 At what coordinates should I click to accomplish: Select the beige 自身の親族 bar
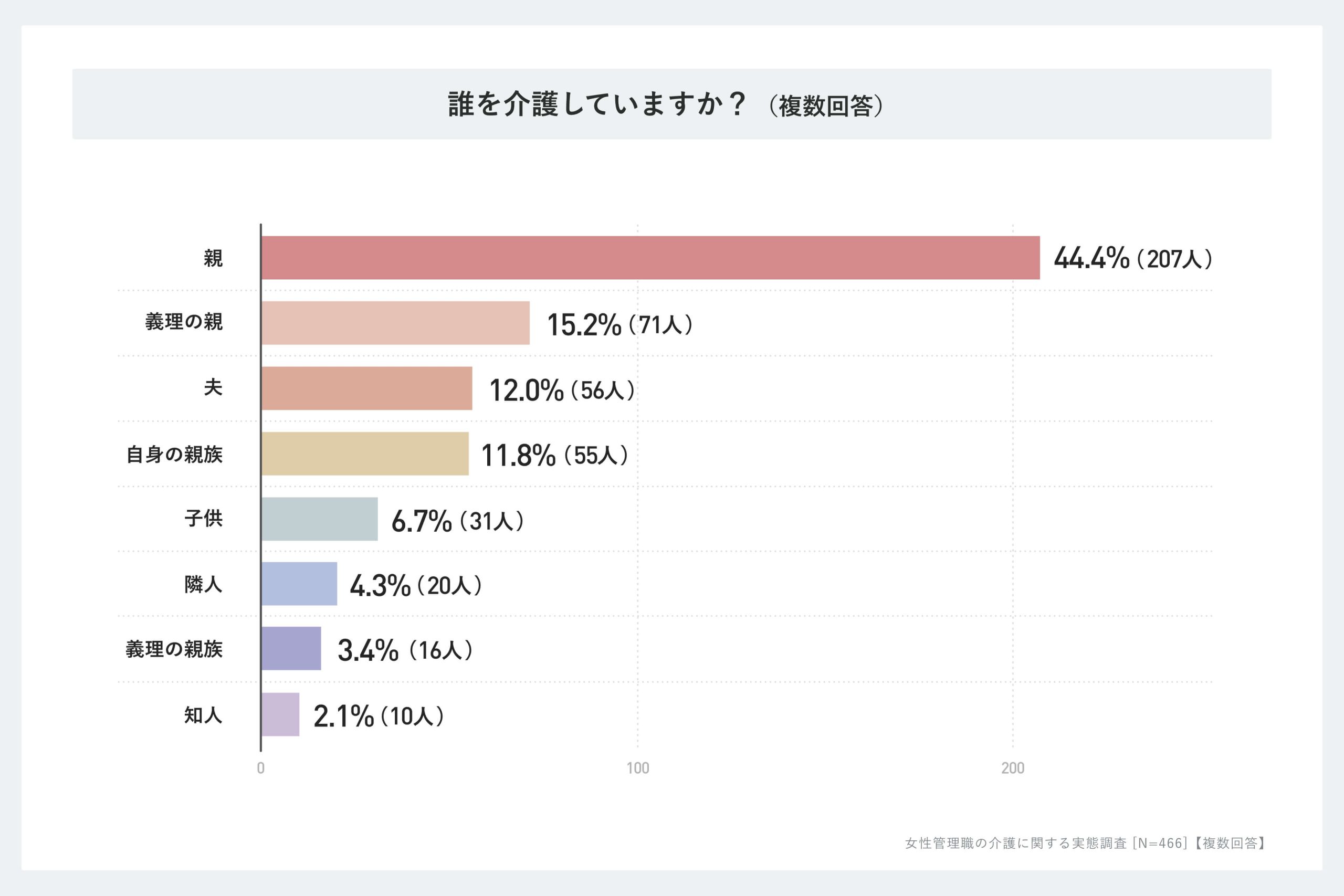click(x=365, y=454)
